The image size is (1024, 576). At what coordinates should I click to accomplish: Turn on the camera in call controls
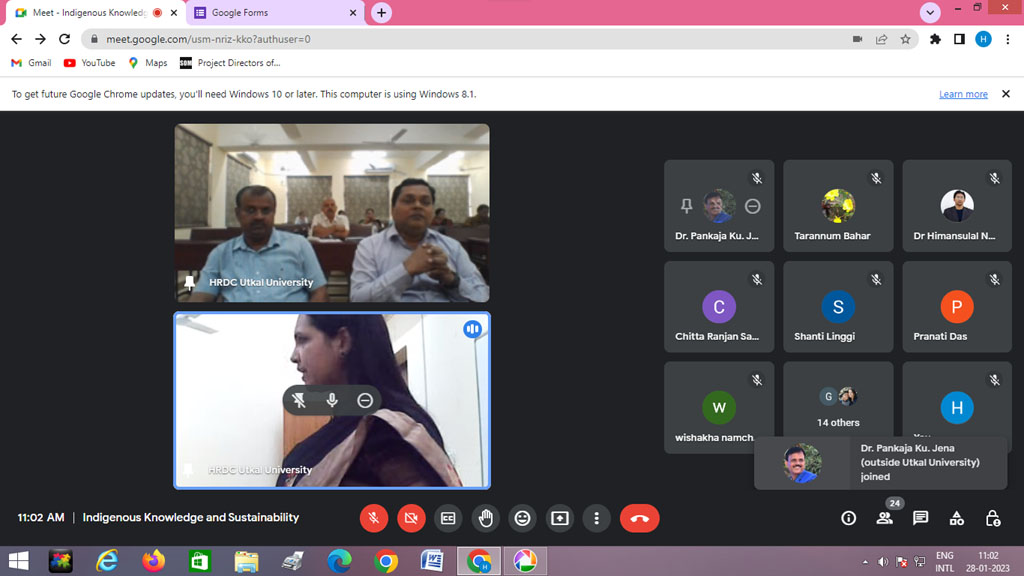coord(411,518)
